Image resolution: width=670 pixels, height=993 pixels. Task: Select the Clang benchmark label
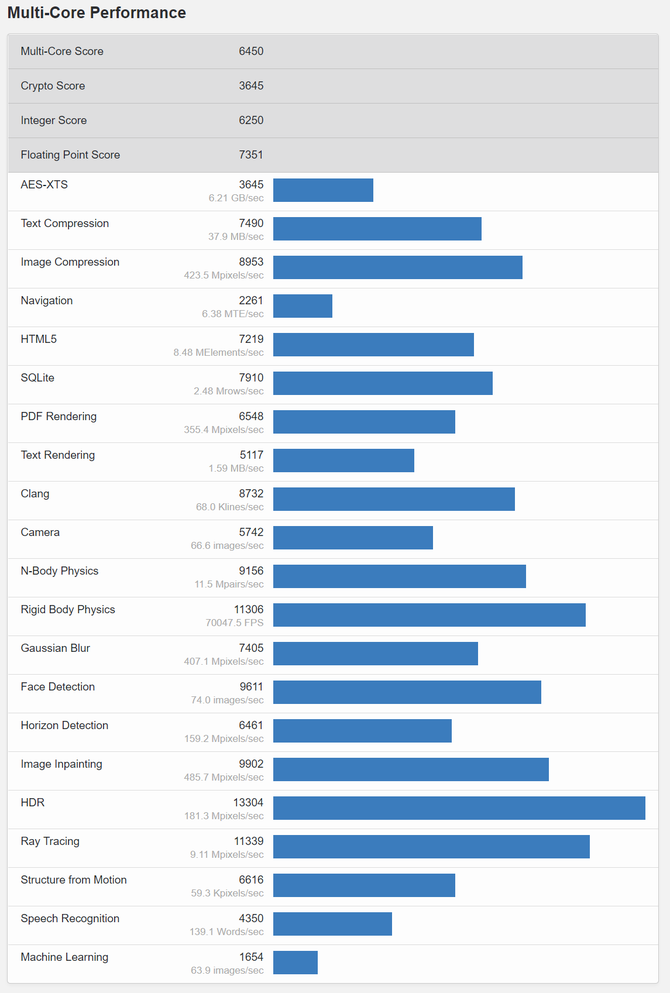click(x=35, y=494)
